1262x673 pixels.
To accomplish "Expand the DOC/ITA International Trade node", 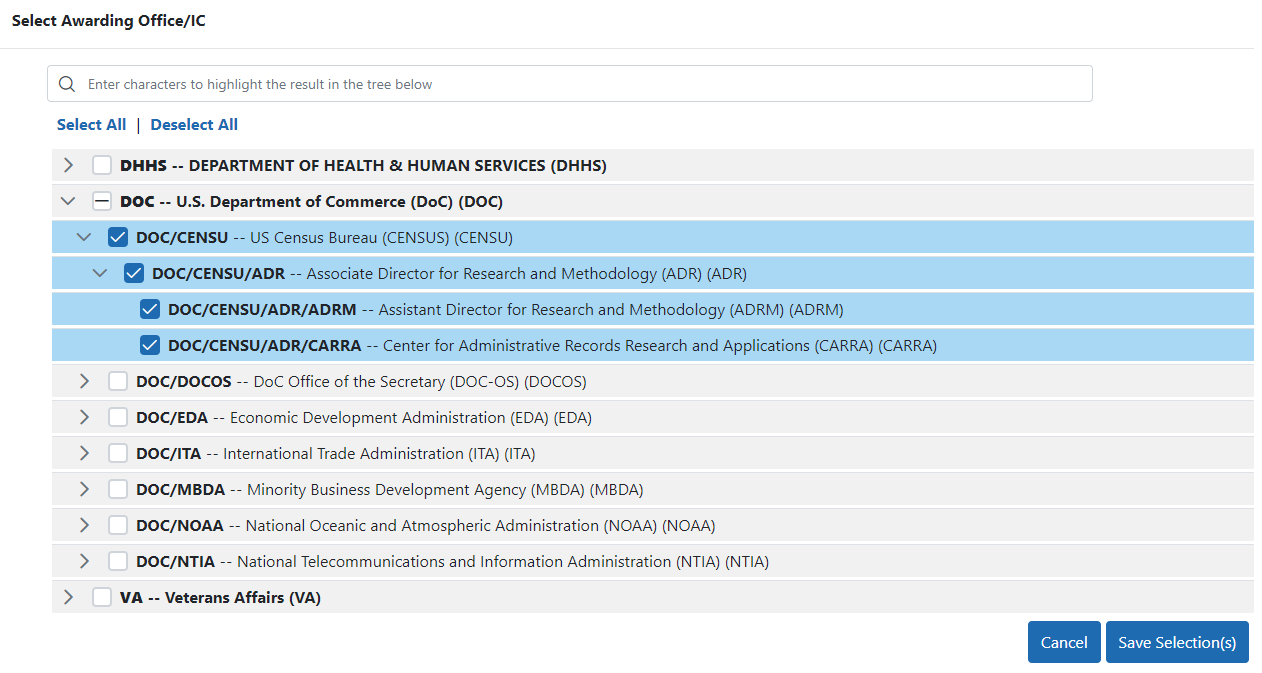I will click(x=84, y=453).
